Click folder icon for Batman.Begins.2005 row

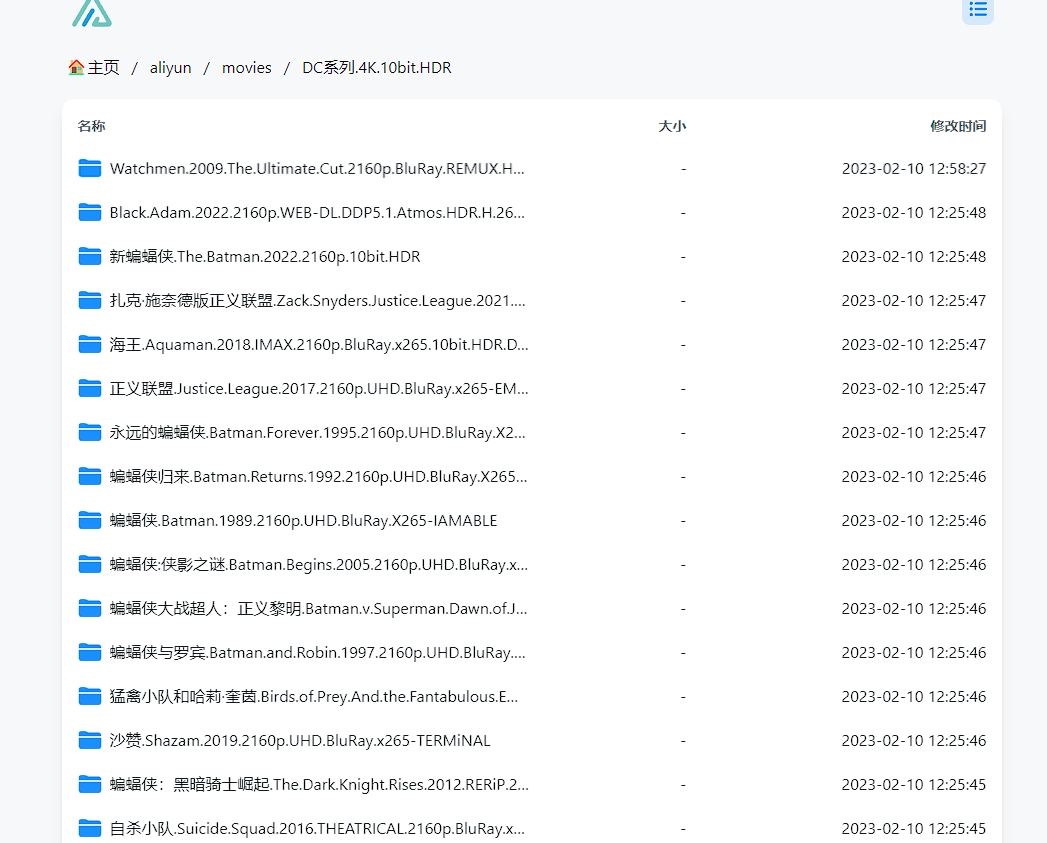tap(89, 564)
